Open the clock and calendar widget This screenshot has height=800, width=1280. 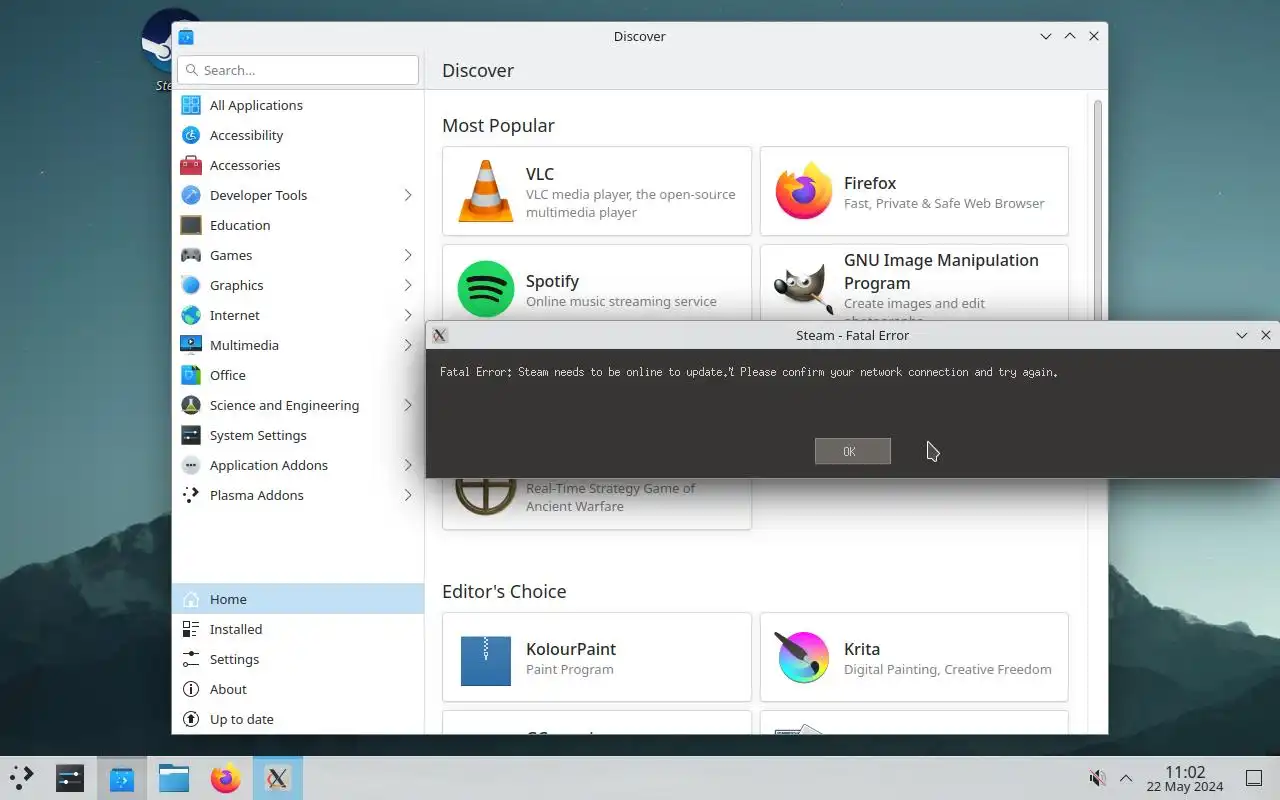[x=1185, y=778]
